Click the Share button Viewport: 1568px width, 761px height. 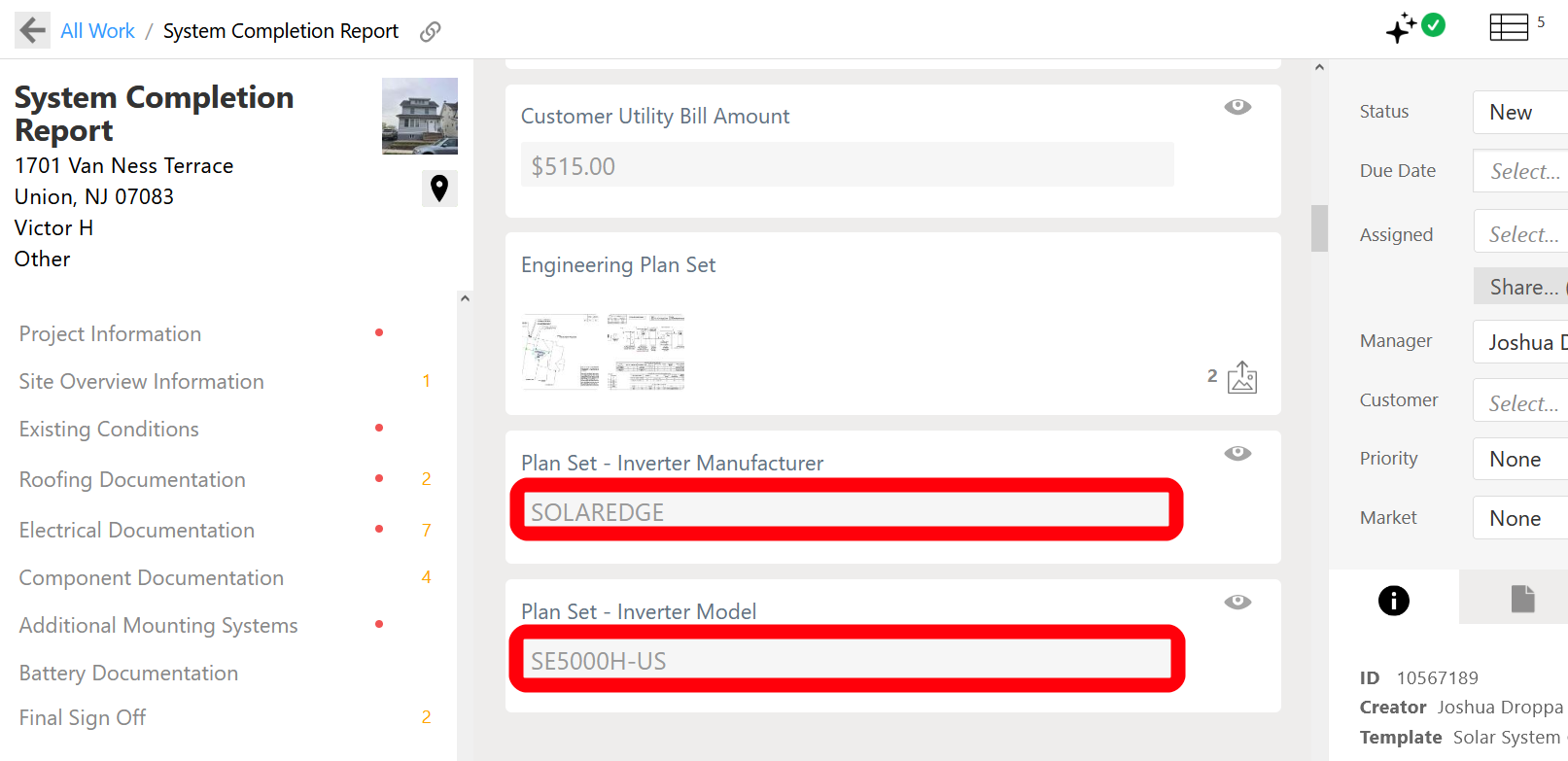(x=1520, y=287)
